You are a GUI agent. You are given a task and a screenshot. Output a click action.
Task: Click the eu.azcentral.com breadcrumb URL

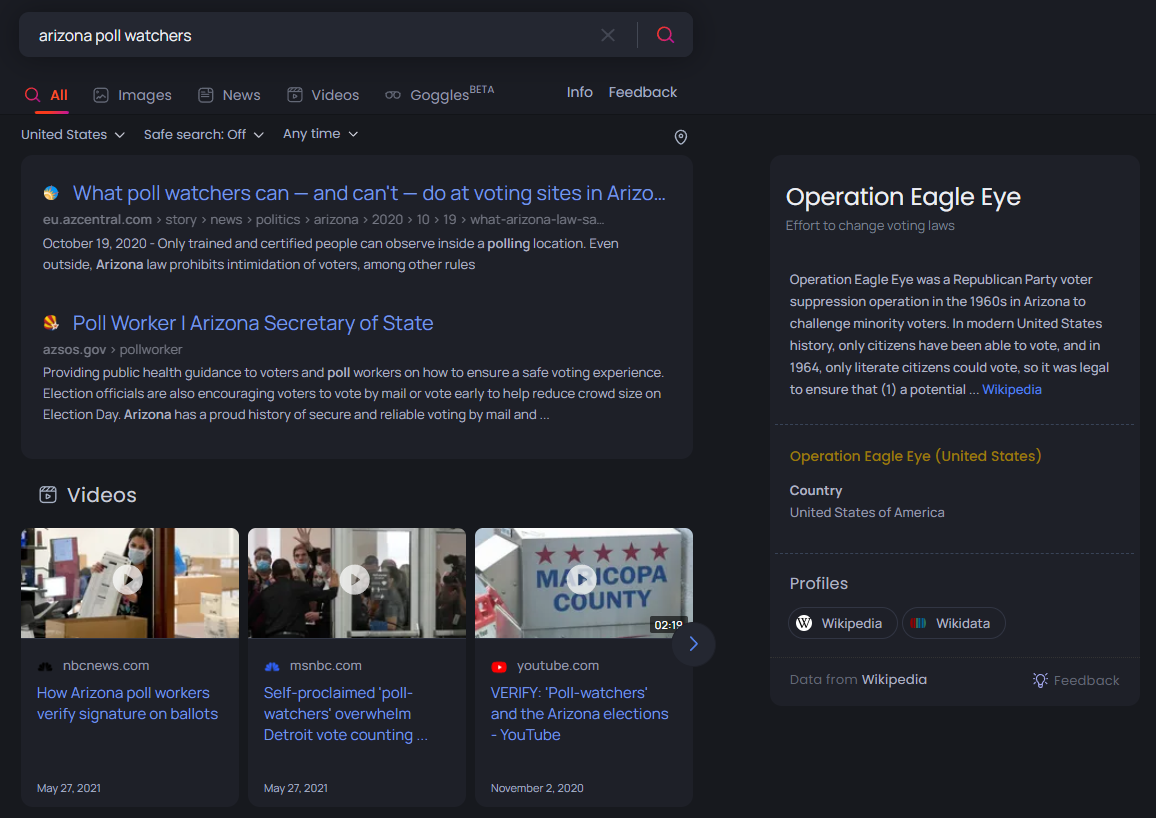(324, 220)
